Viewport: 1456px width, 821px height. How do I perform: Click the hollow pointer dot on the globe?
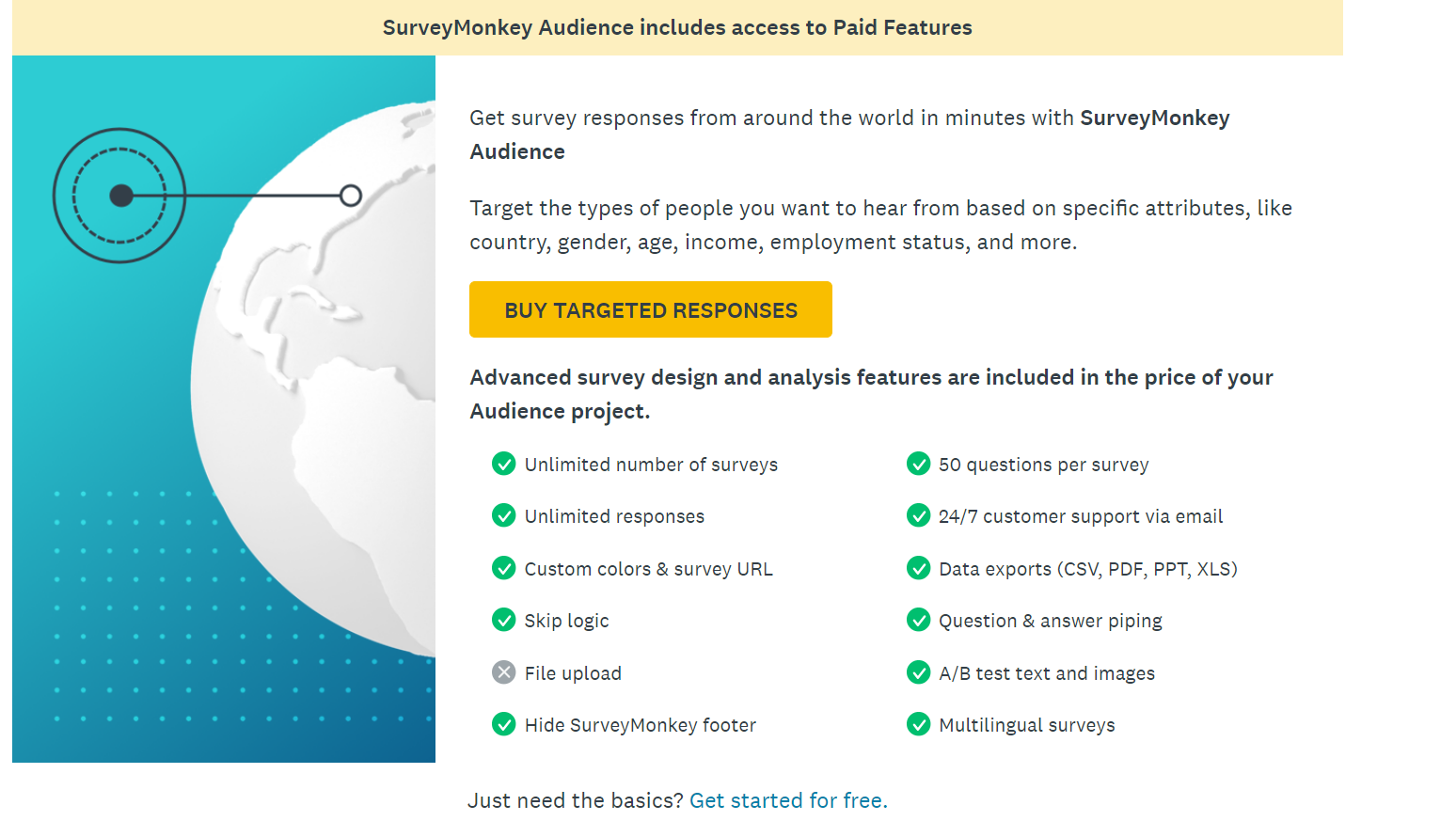[x=351, y=196]
